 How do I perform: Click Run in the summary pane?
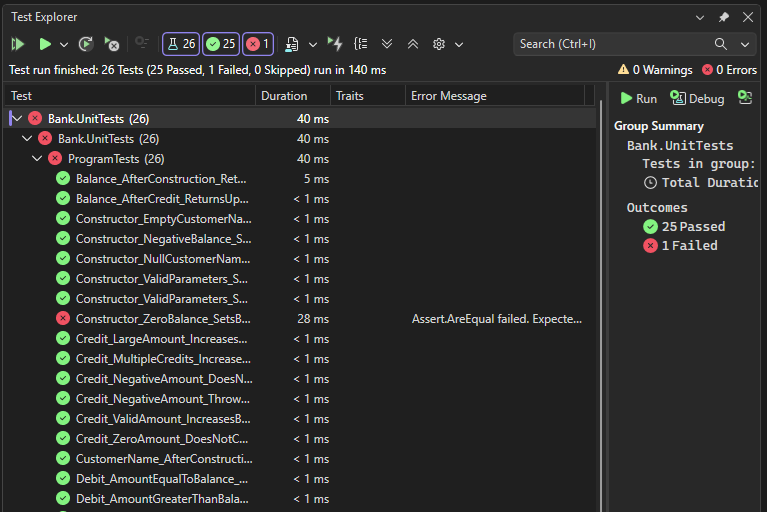pos(639,98)
